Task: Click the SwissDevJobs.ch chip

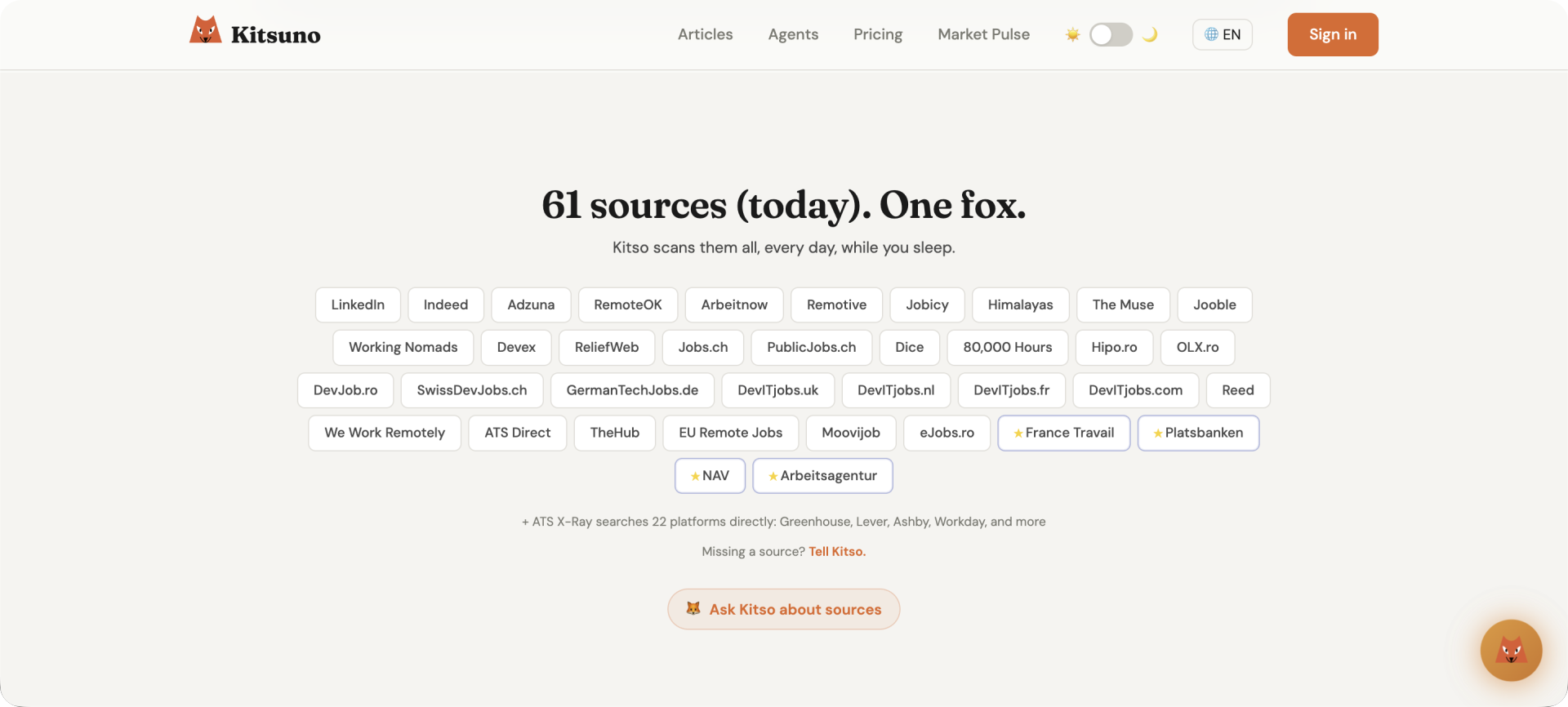Action: (472, 390)
